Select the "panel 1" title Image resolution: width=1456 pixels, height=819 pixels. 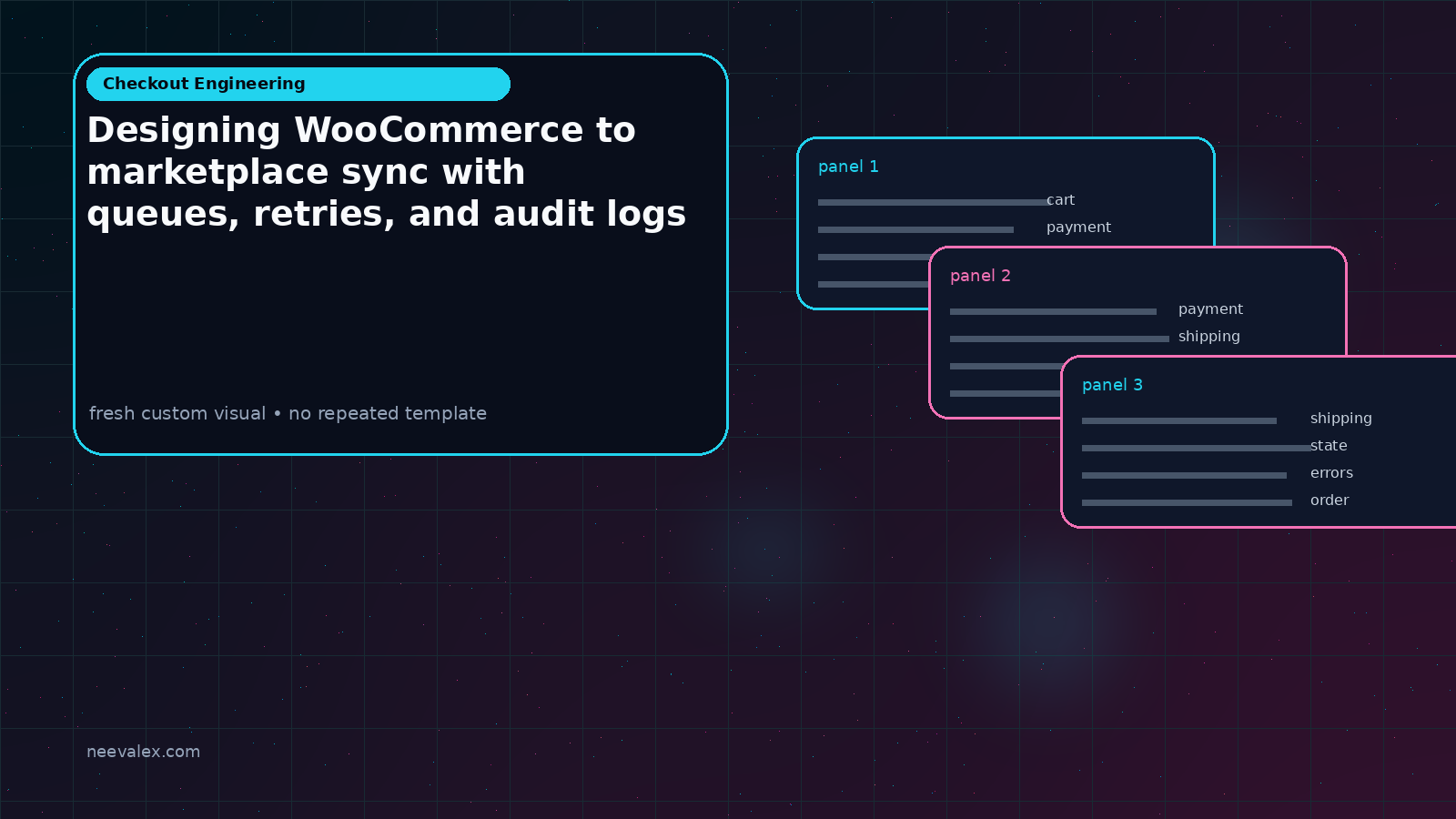[x=848, y=167]
